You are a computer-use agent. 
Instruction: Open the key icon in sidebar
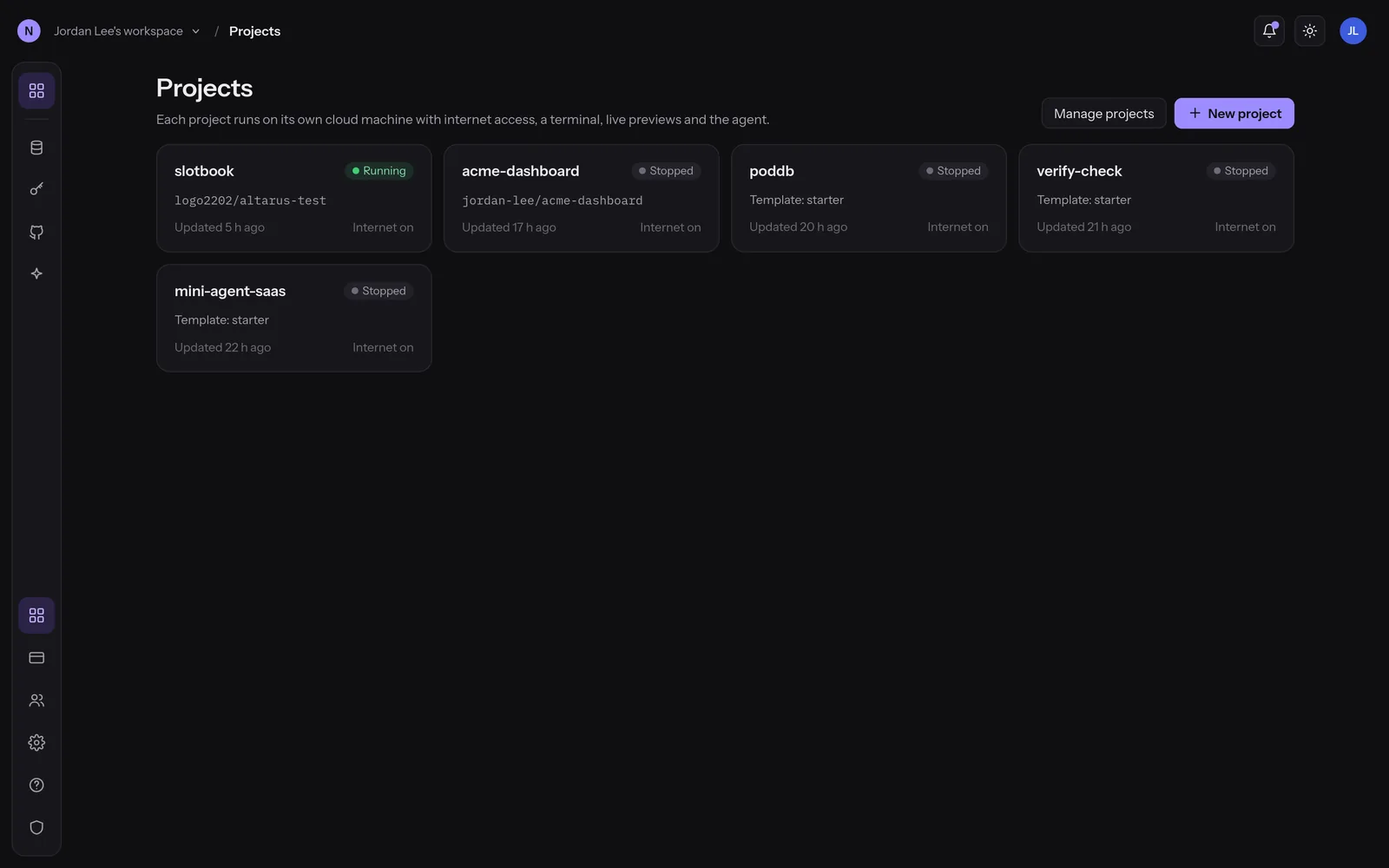tap(36, 189)
